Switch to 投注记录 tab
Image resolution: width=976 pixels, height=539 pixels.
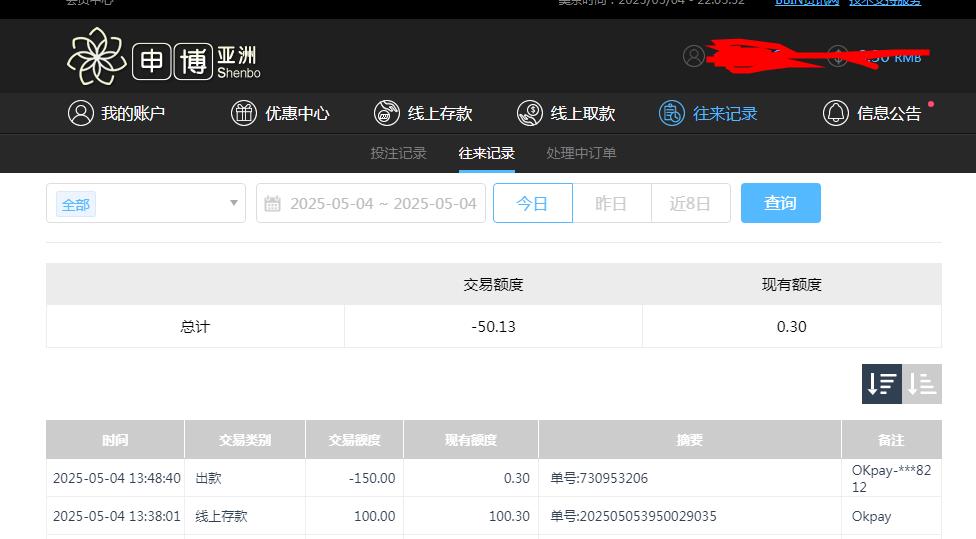[x=398, y=153]
